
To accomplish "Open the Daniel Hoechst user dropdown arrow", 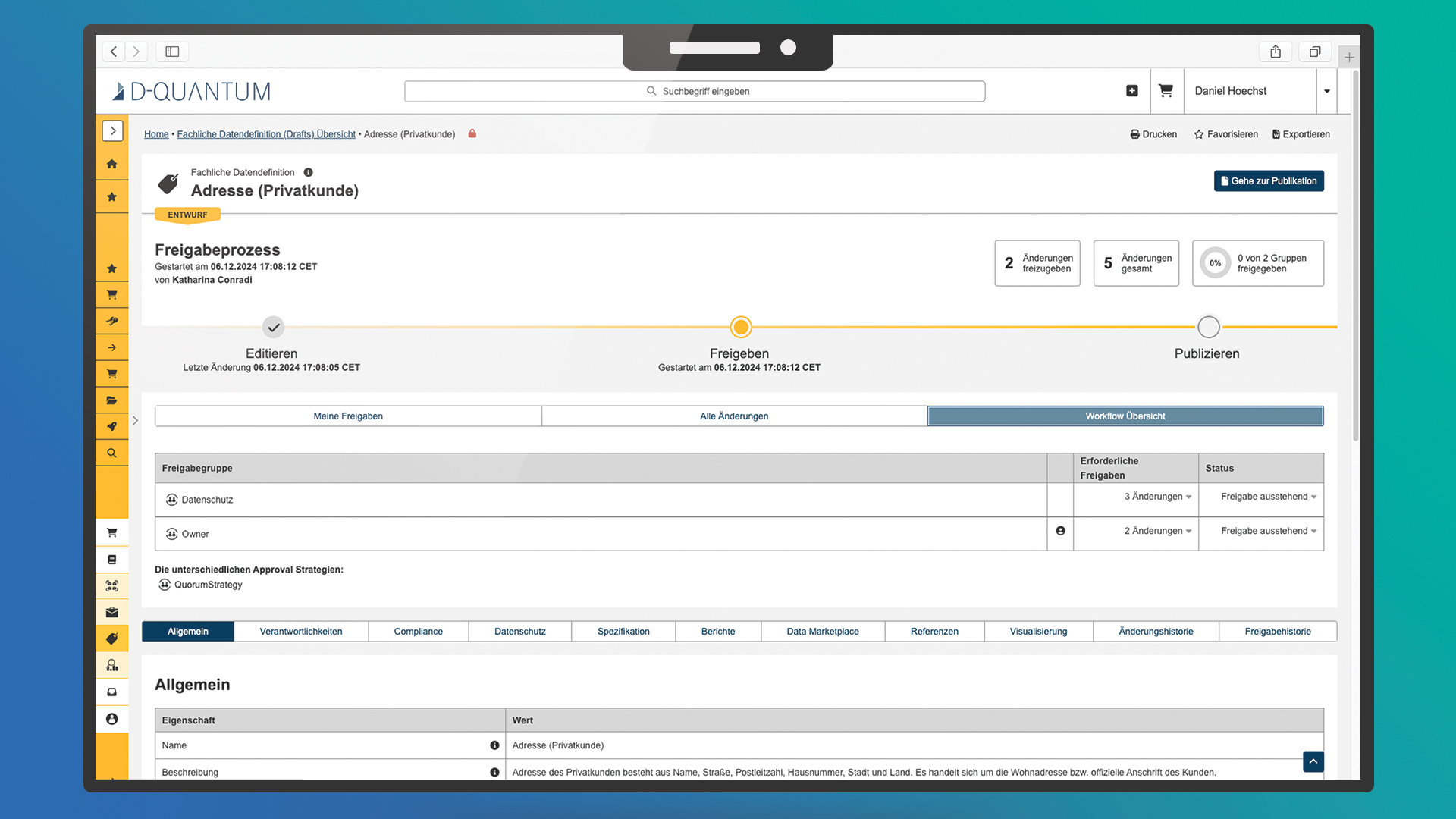I will [x=1326, y=91].
